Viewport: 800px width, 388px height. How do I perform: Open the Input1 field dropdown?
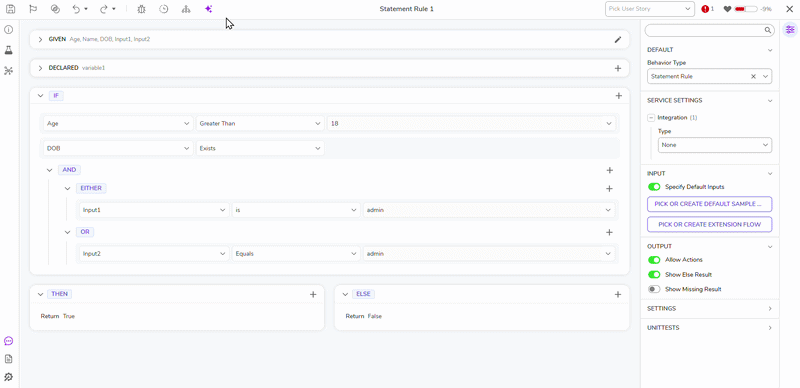(x=154, y=210)
